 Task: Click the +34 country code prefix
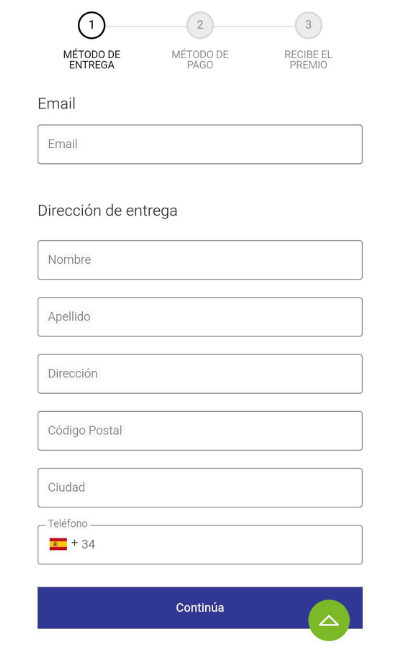pos(83,544)
